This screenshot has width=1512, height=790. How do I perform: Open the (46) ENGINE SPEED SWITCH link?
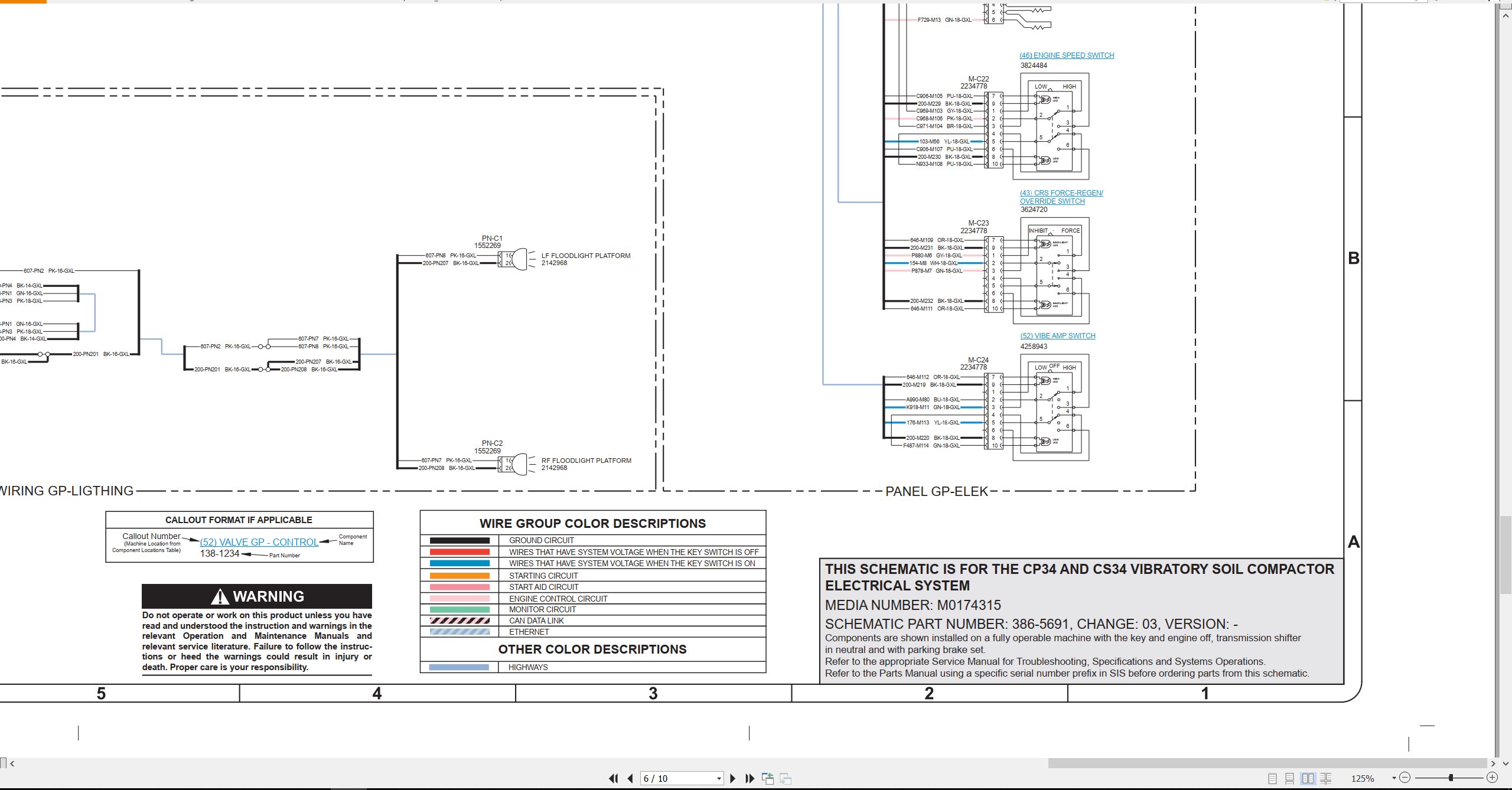1067,56
